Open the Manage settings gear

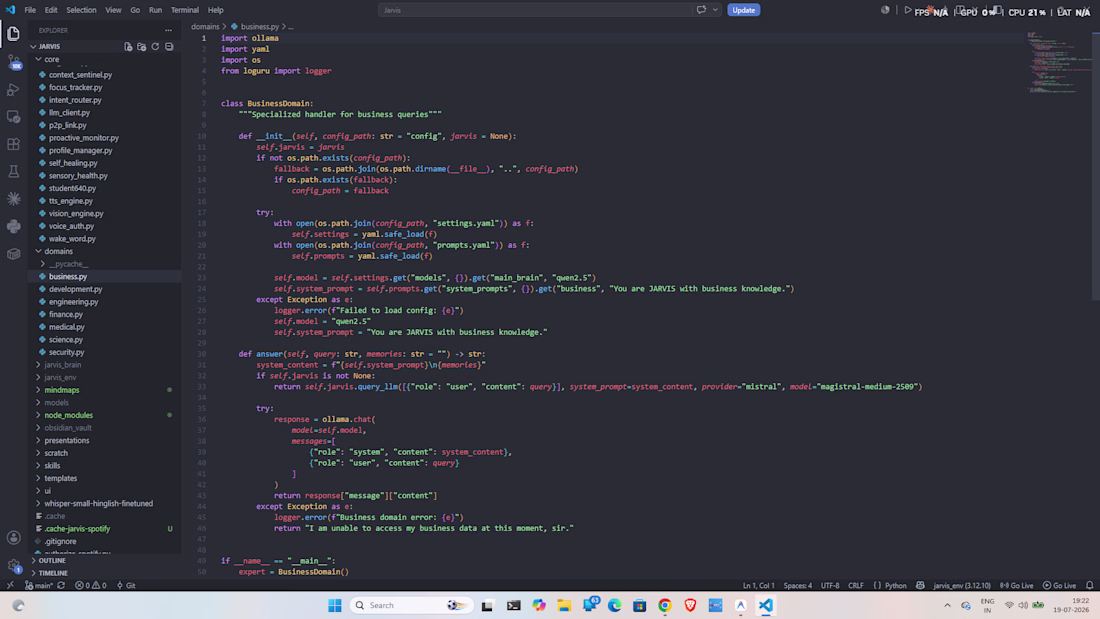coord(13,566)
